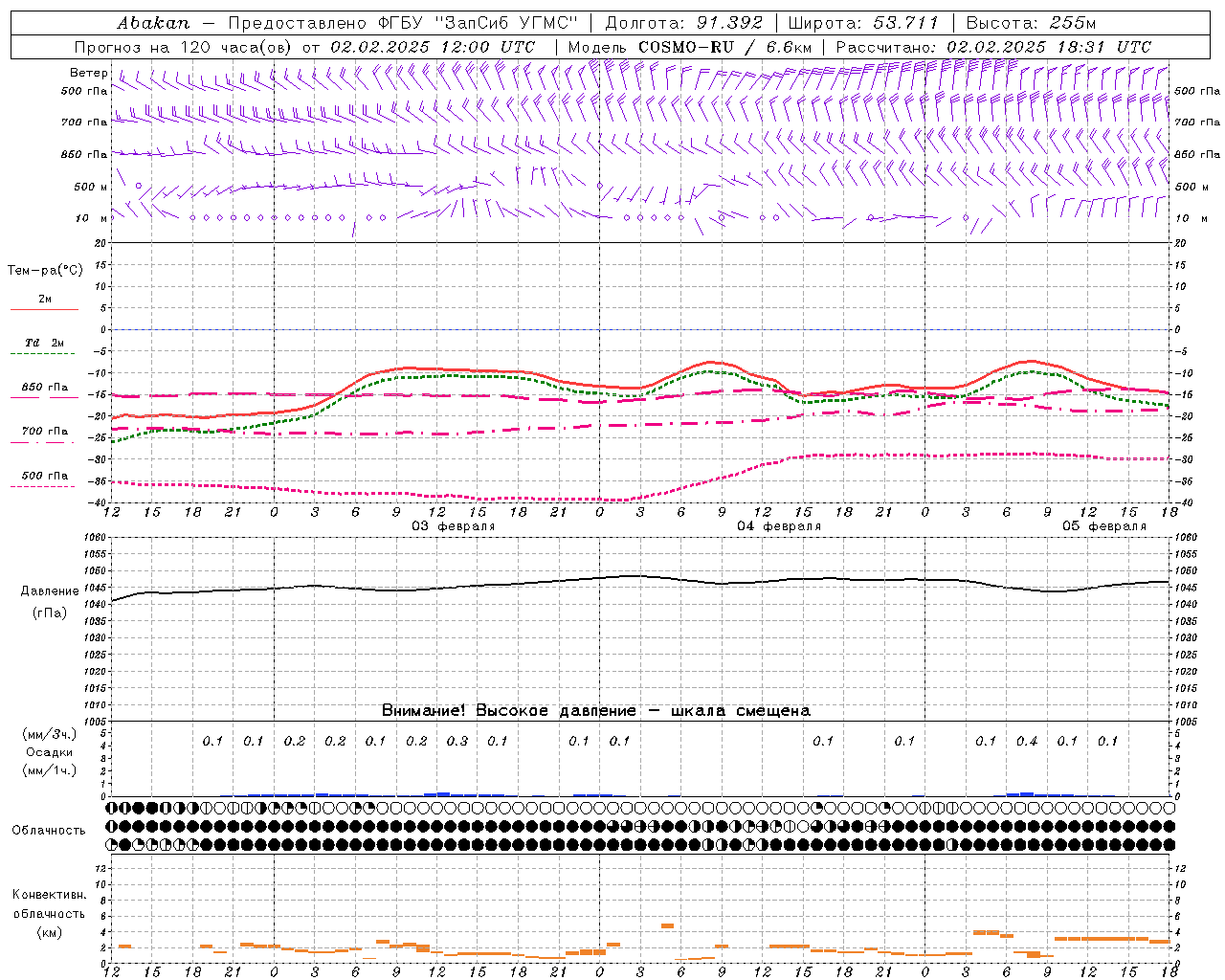Click the solid red '2м' legend line
This screenshot has height=980, width=1225.
click(x=44, y=310)
